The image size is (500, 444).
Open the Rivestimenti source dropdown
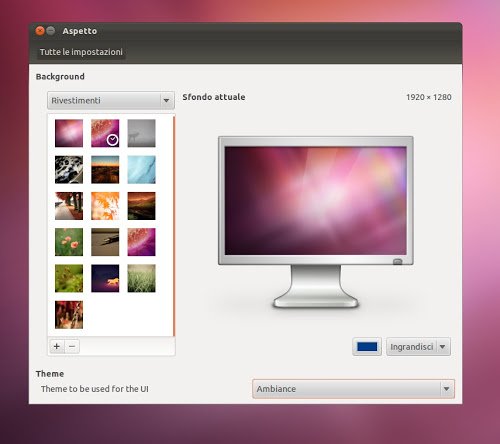(x=111, y=100)
